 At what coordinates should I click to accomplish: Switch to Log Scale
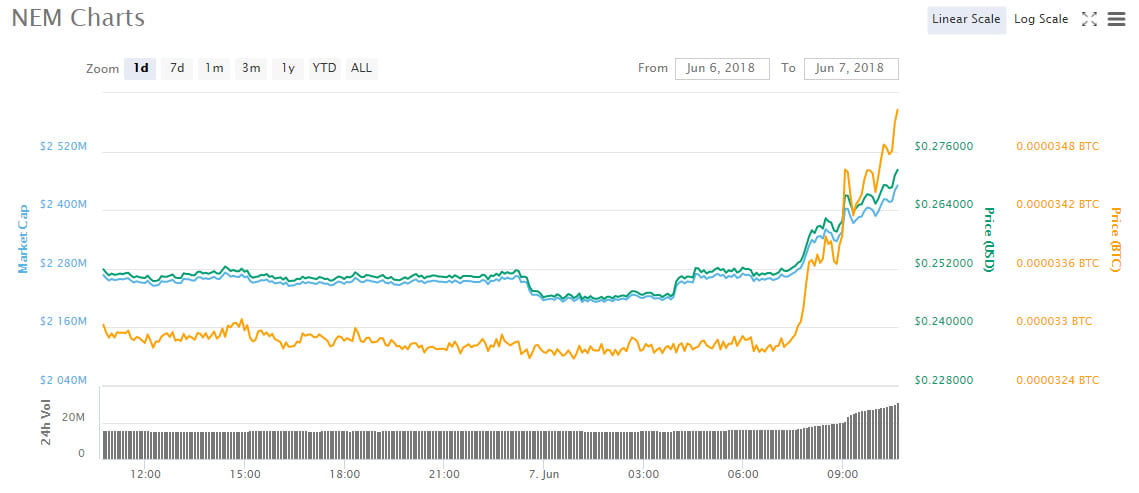click(x=1041, y=20)
